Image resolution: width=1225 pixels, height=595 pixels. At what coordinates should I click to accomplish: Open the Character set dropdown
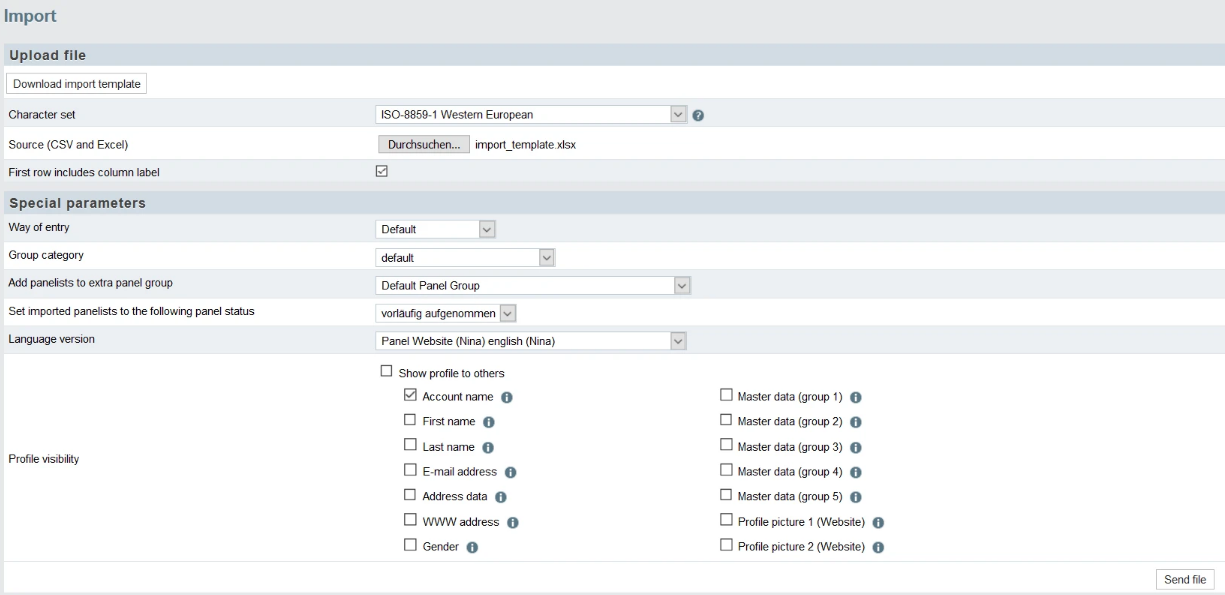(x=532, y=115)
